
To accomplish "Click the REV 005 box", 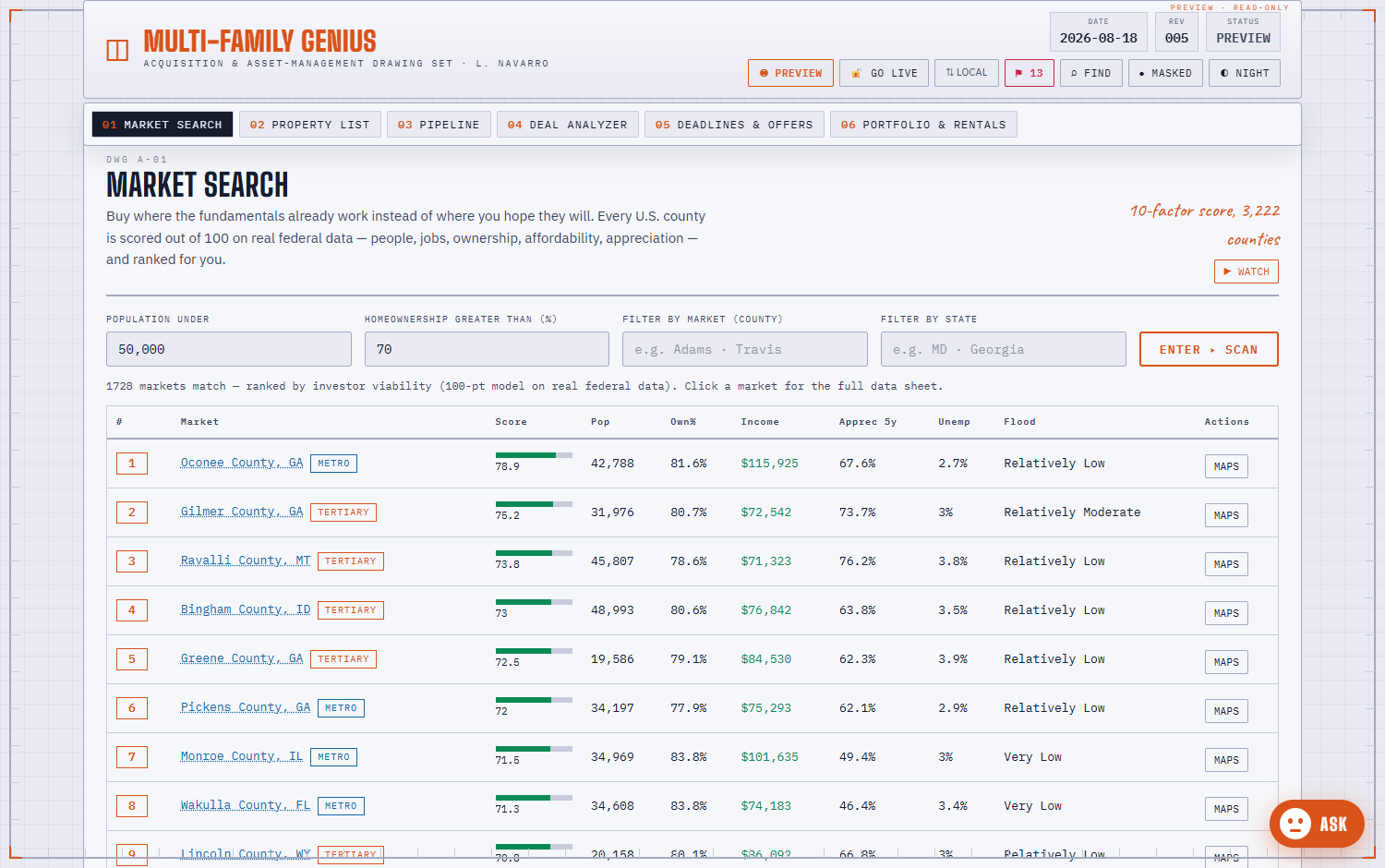I will [x=1176, y=31].
